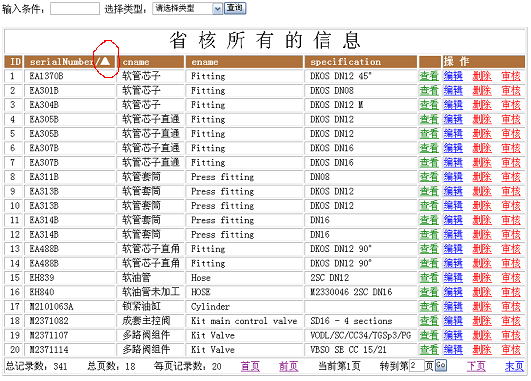Image resolution: width=531 pixels, height=381 pixels.
Task: Click the ID column header
Action: [14, 62]
